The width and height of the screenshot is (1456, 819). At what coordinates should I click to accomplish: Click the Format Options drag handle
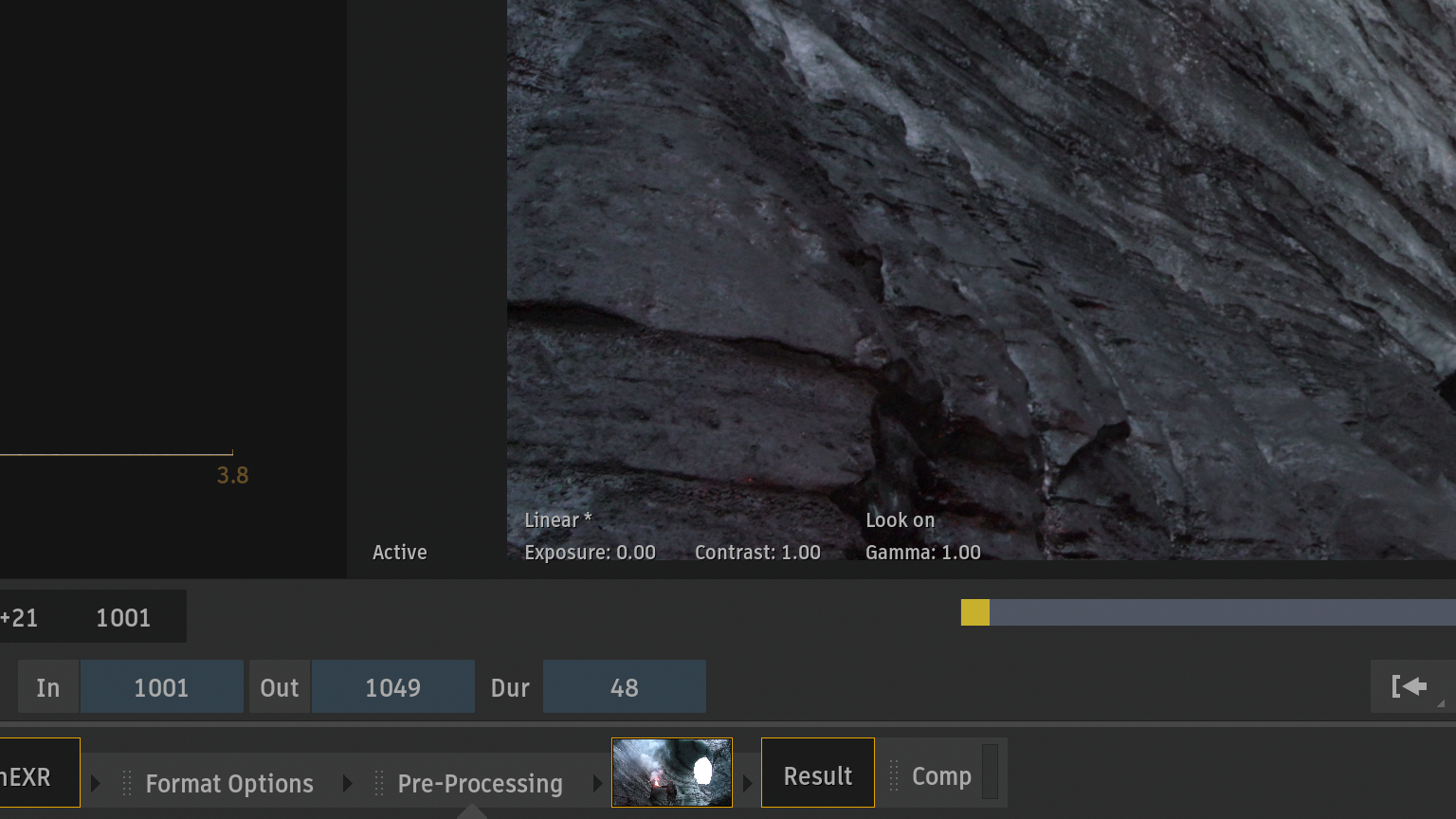(x=127, y=784)
